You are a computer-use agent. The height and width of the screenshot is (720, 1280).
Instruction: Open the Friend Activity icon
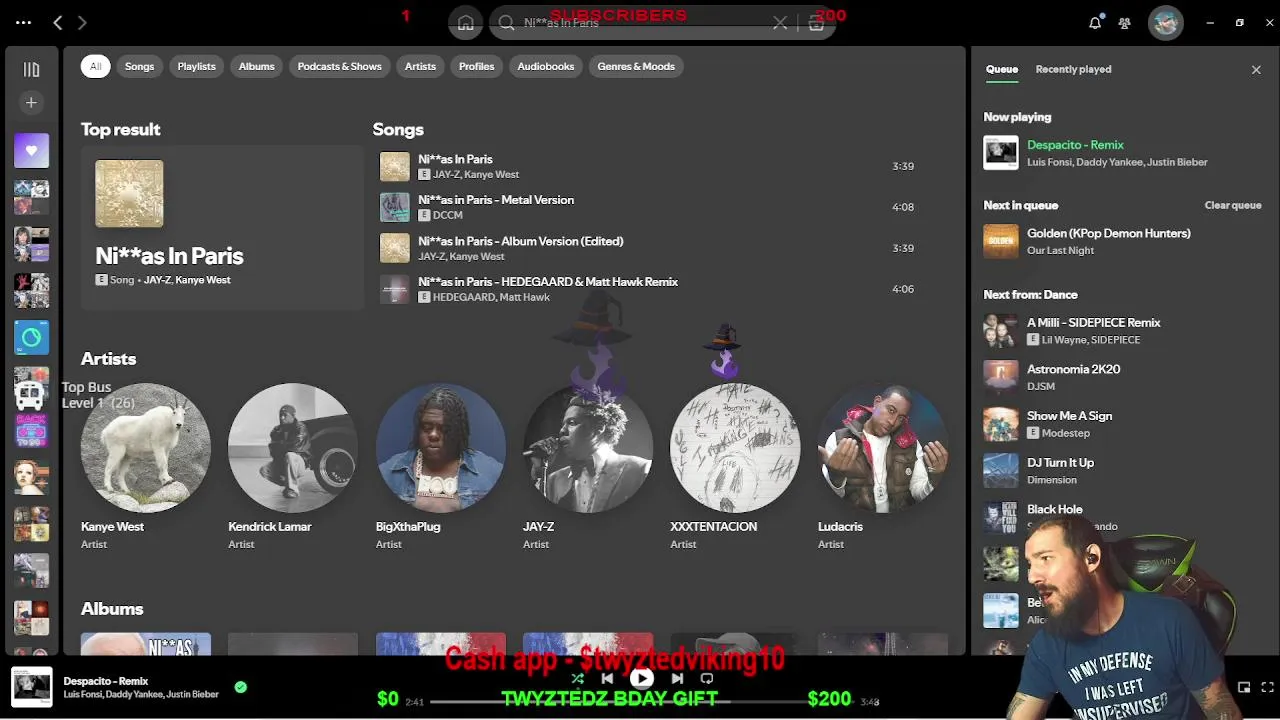point(1125,22)
